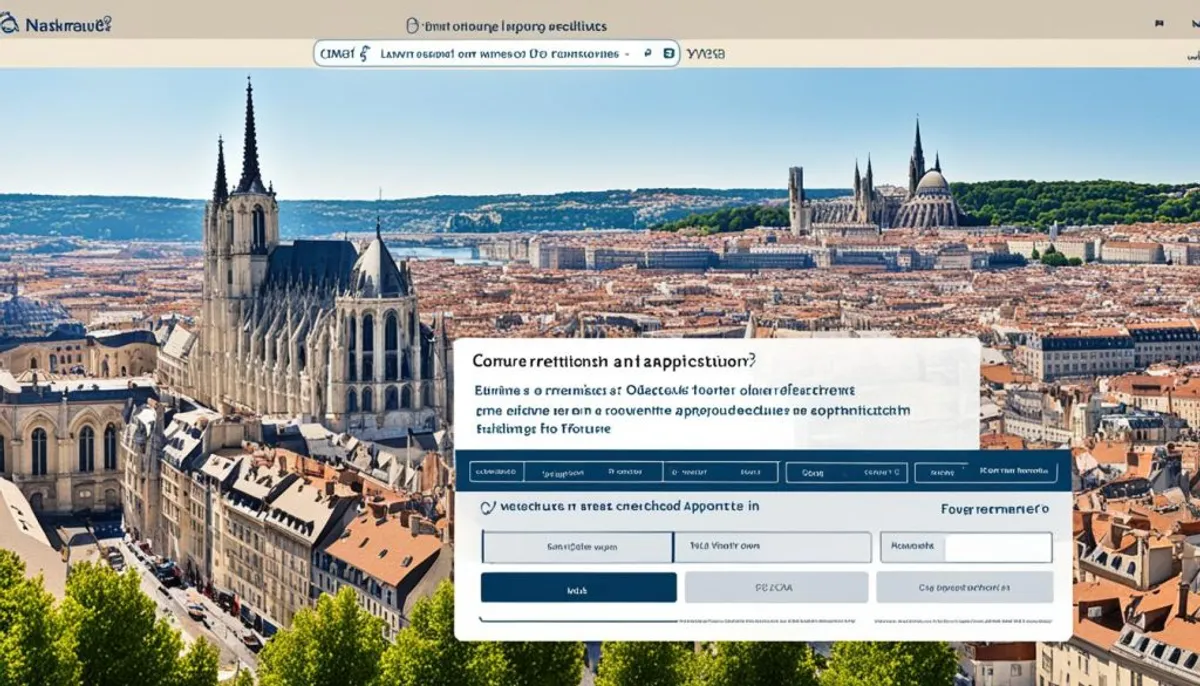Select the third segment of the dark blue tab bar
The image size is (1200, 686).
(x=722, y=471)
